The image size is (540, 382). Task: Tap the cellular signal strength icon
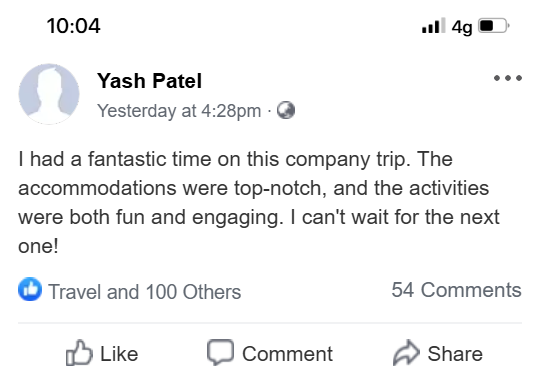434,25
